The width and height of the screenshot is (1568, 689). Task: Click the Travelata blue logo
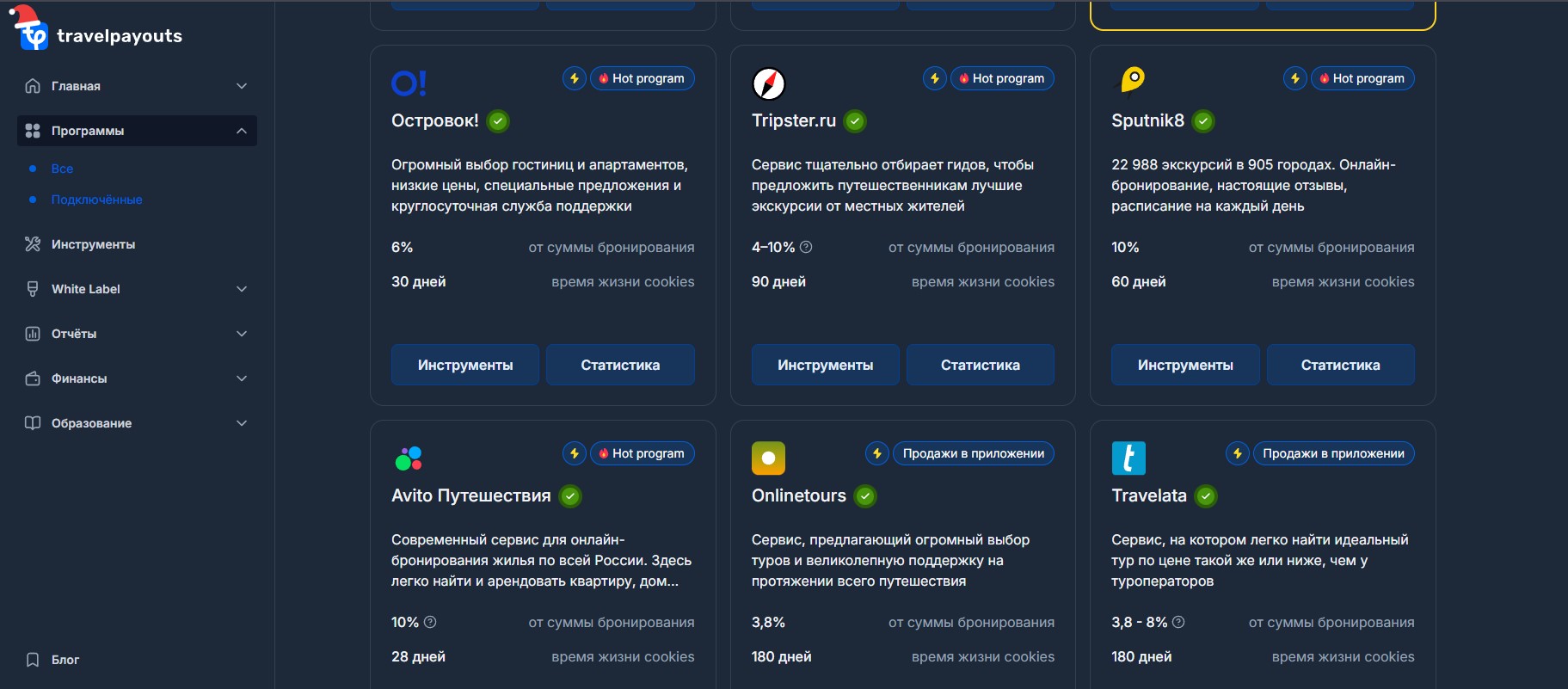[x=1128, y=458]
